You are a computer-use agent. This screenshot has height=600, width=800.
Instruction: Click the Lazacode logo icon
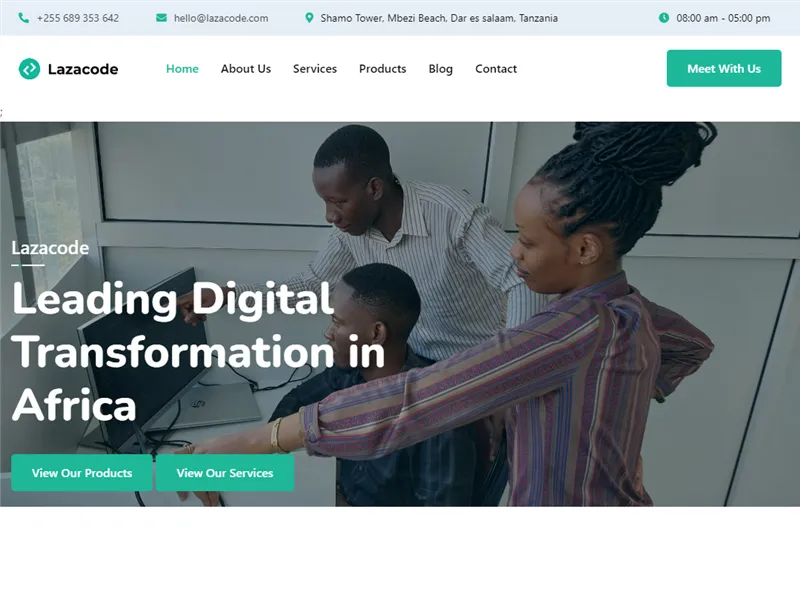click(x=29, y=69)
